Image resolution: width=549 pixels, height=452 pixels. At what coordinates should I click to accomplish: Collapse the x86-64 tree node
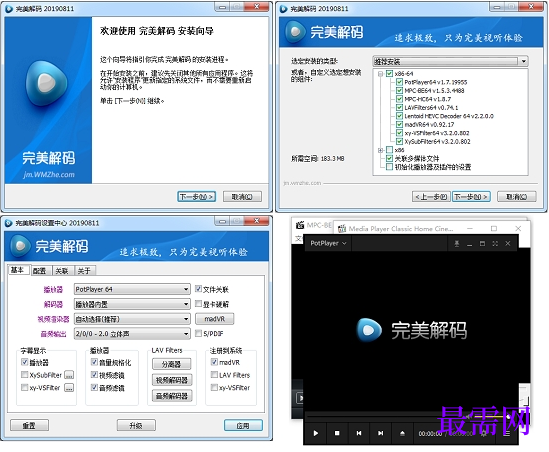pos(380,74)
